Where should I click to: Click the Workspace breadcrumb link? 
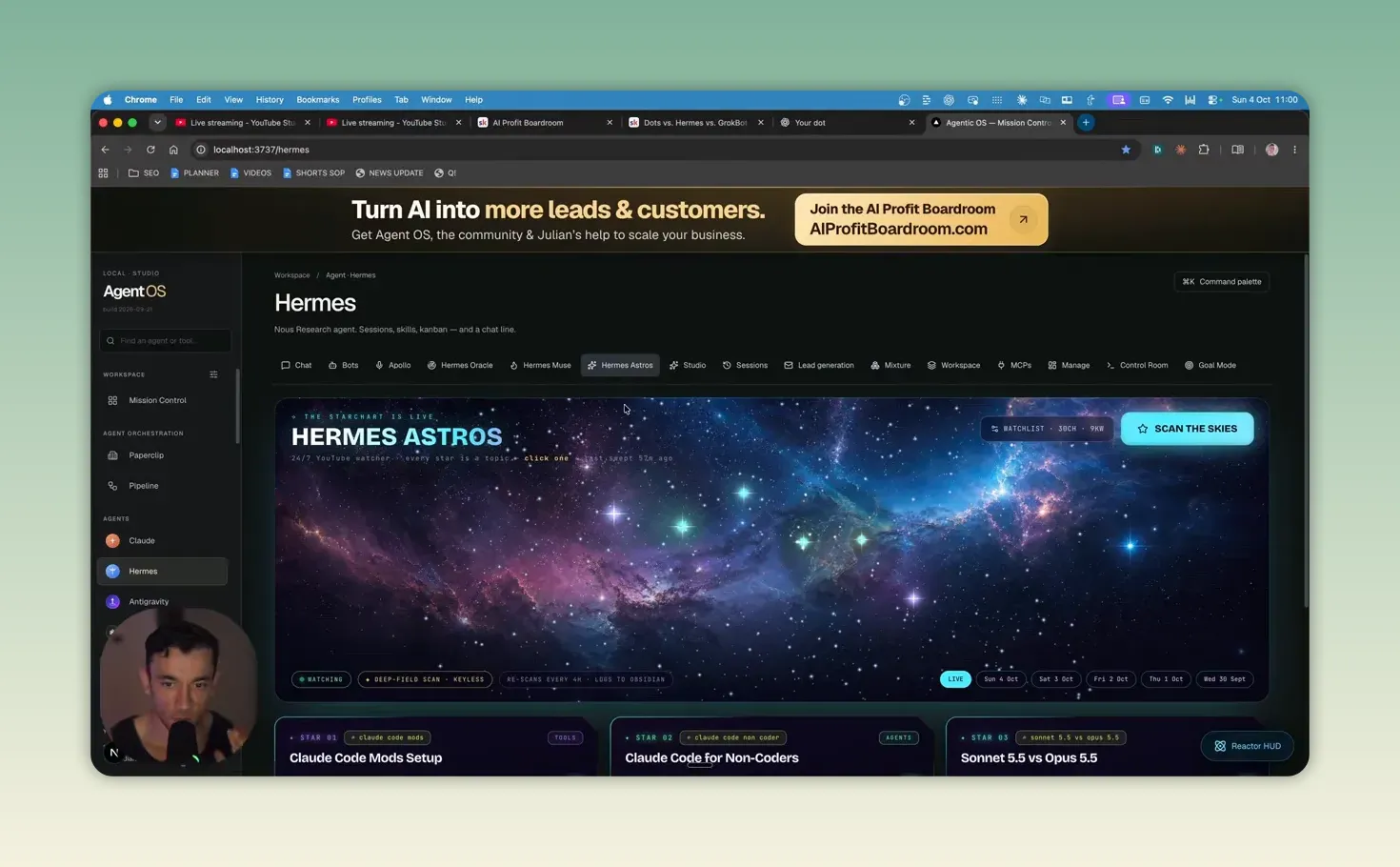(x=291, y=275)
